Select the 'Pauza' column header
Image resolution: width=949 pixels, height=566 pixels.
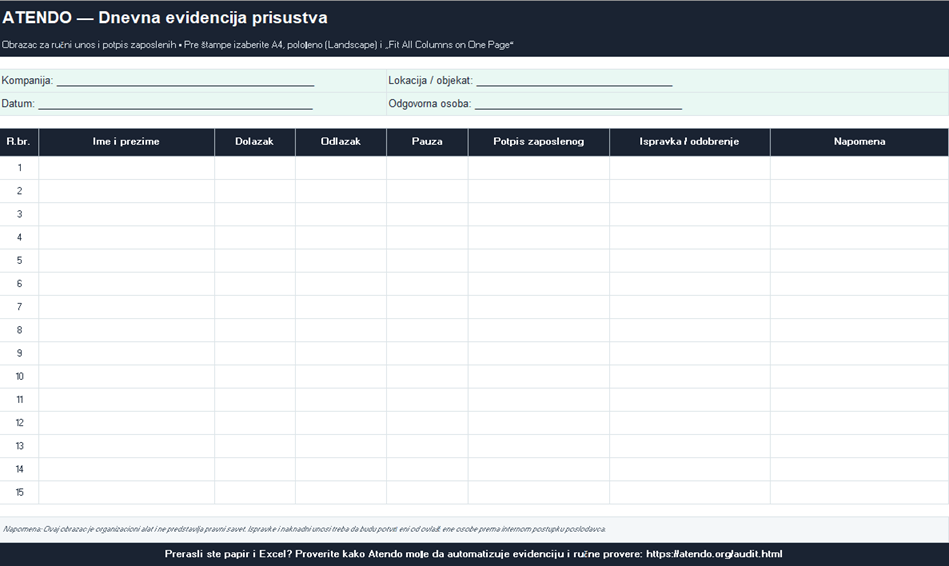427,142
